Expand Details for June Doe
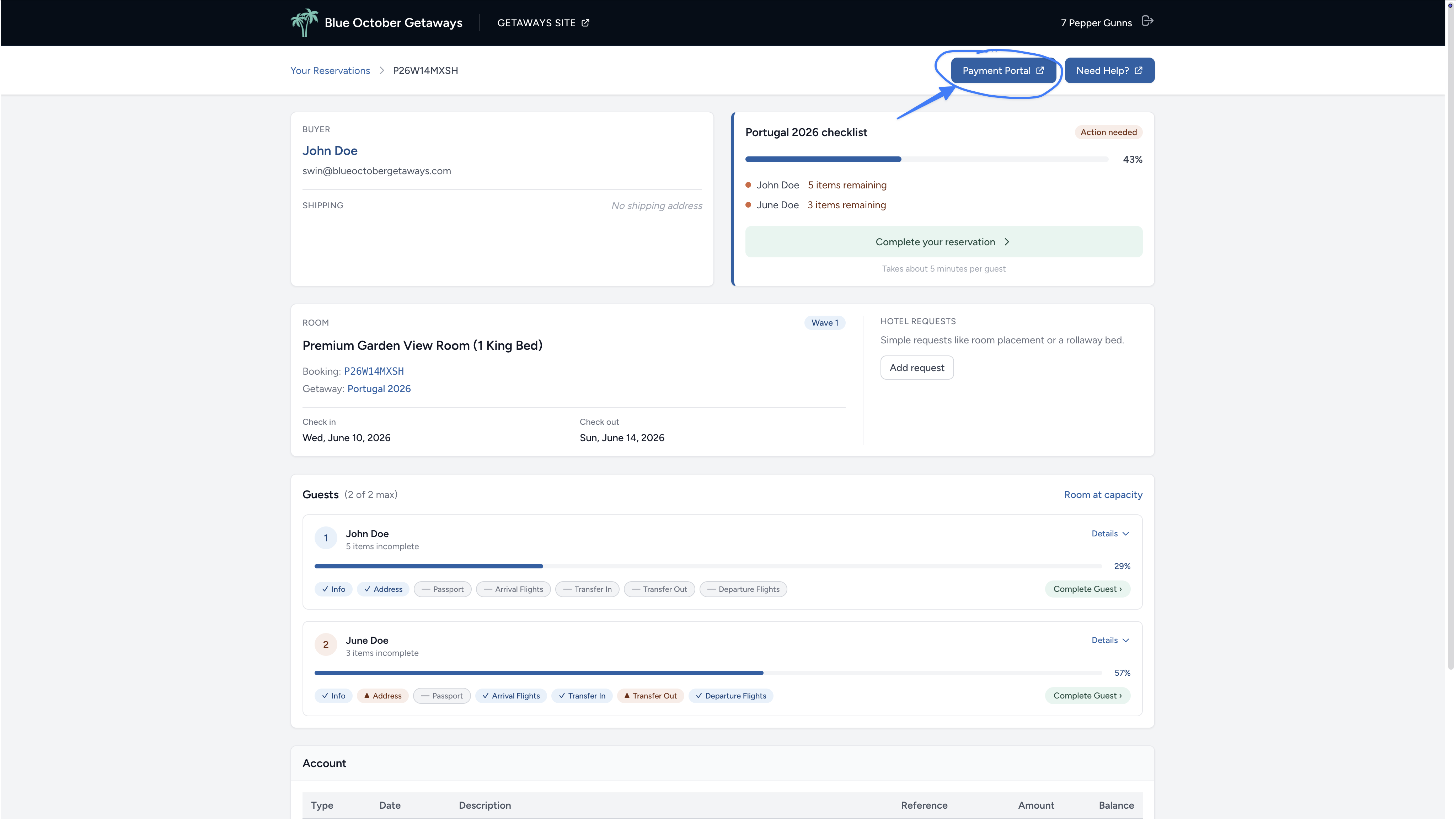1456x819 pixels. [x=1110, y=641]
